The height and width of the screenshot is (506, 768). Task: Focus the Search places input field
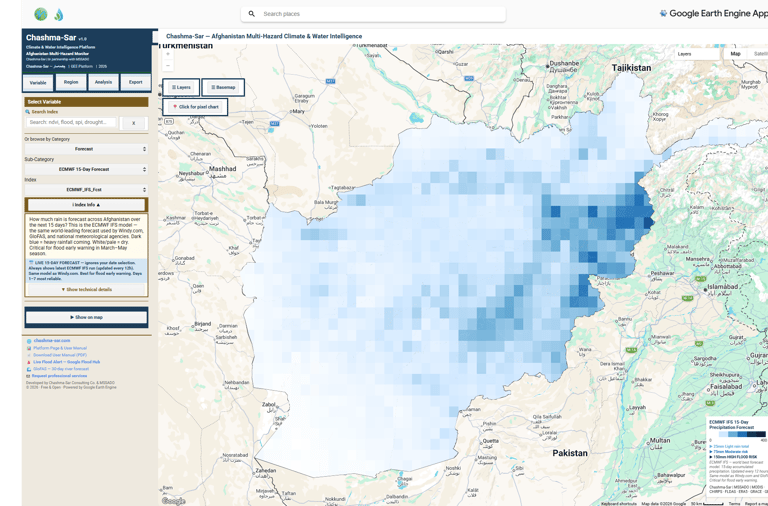point(373,14)
